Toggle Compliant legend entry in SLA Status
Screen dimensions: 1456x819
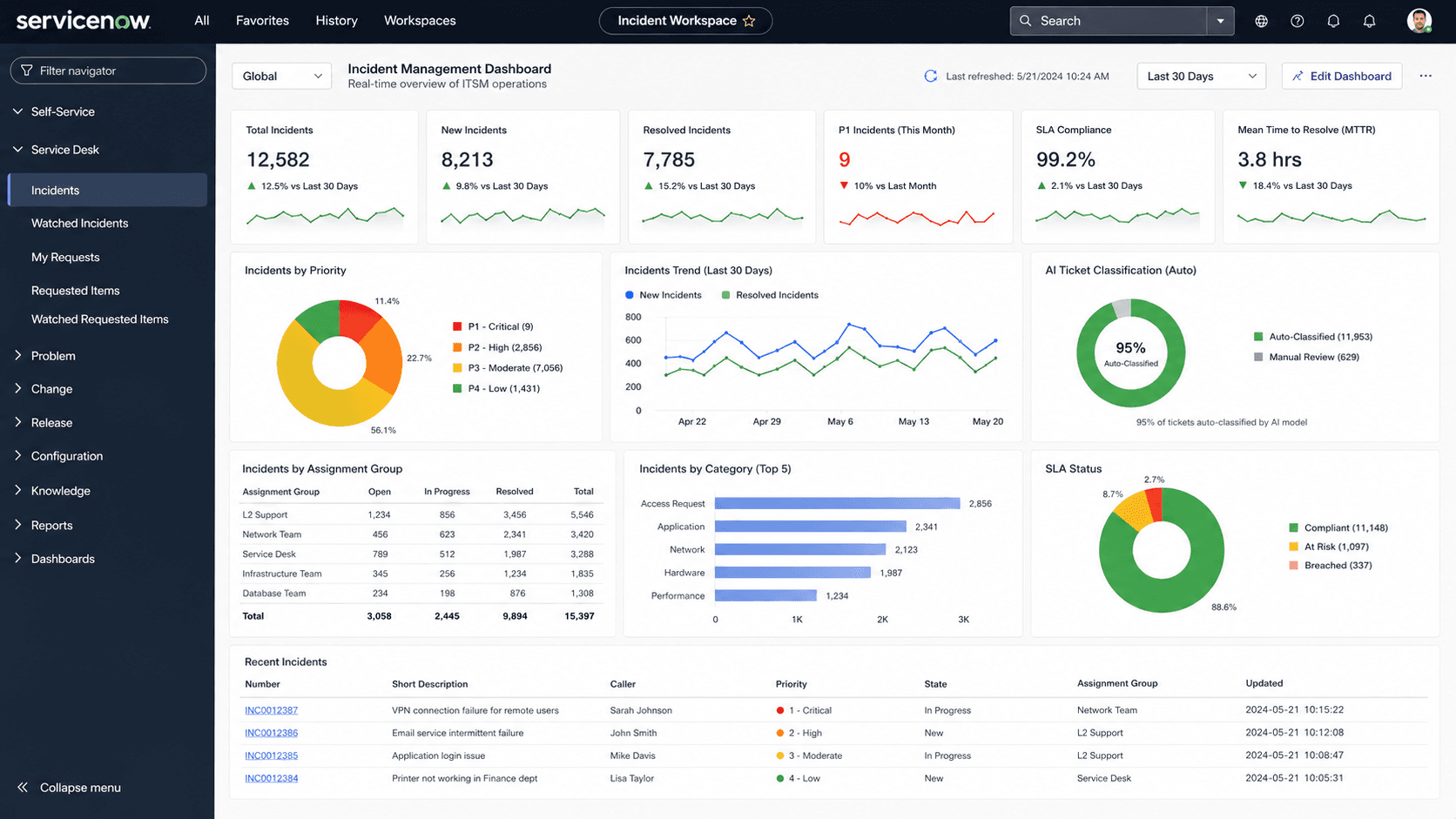click(1338, 527)
